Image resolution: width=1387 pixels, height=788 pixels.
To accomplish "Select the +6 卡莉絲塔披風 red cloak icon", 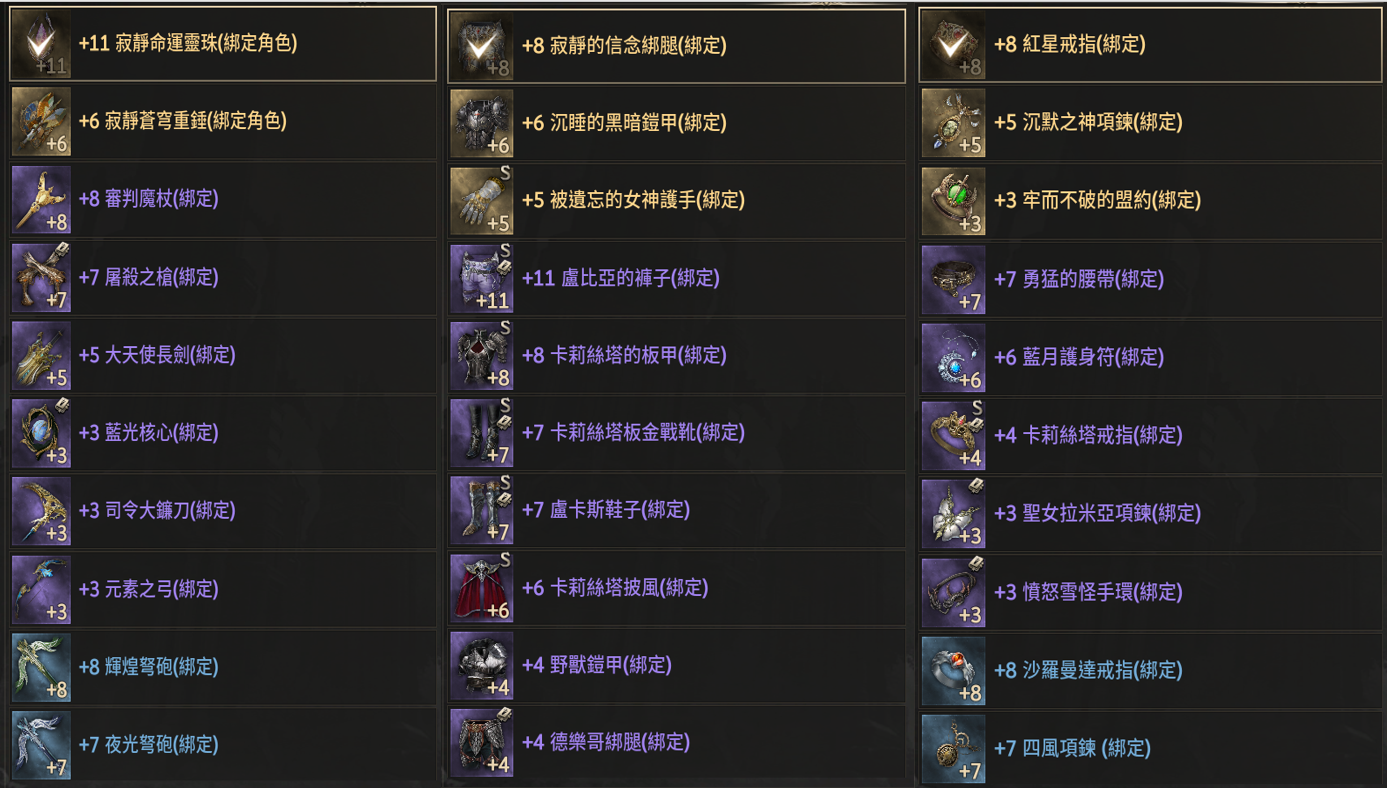I will (482, 588).
